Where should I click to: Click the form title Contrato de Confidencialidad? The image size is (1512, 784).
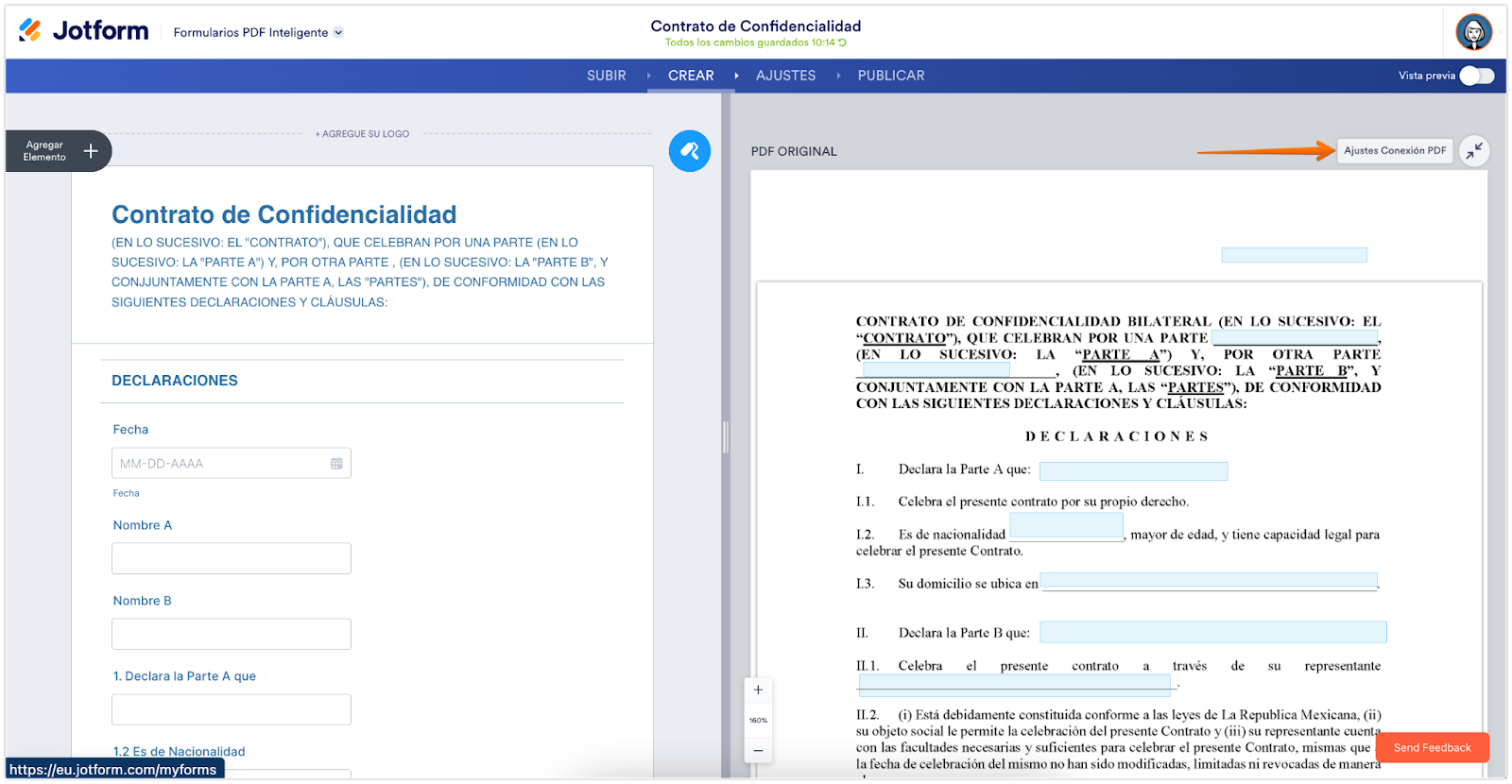pyautogui.click(x=284, y=214)
